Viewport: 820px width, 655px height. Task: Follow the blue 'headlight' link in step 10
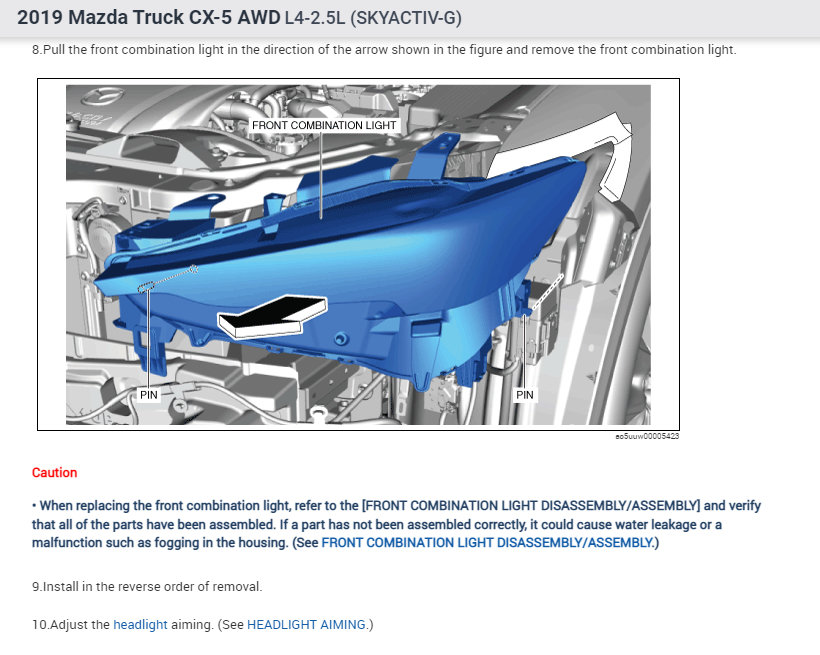coord(140,625)
